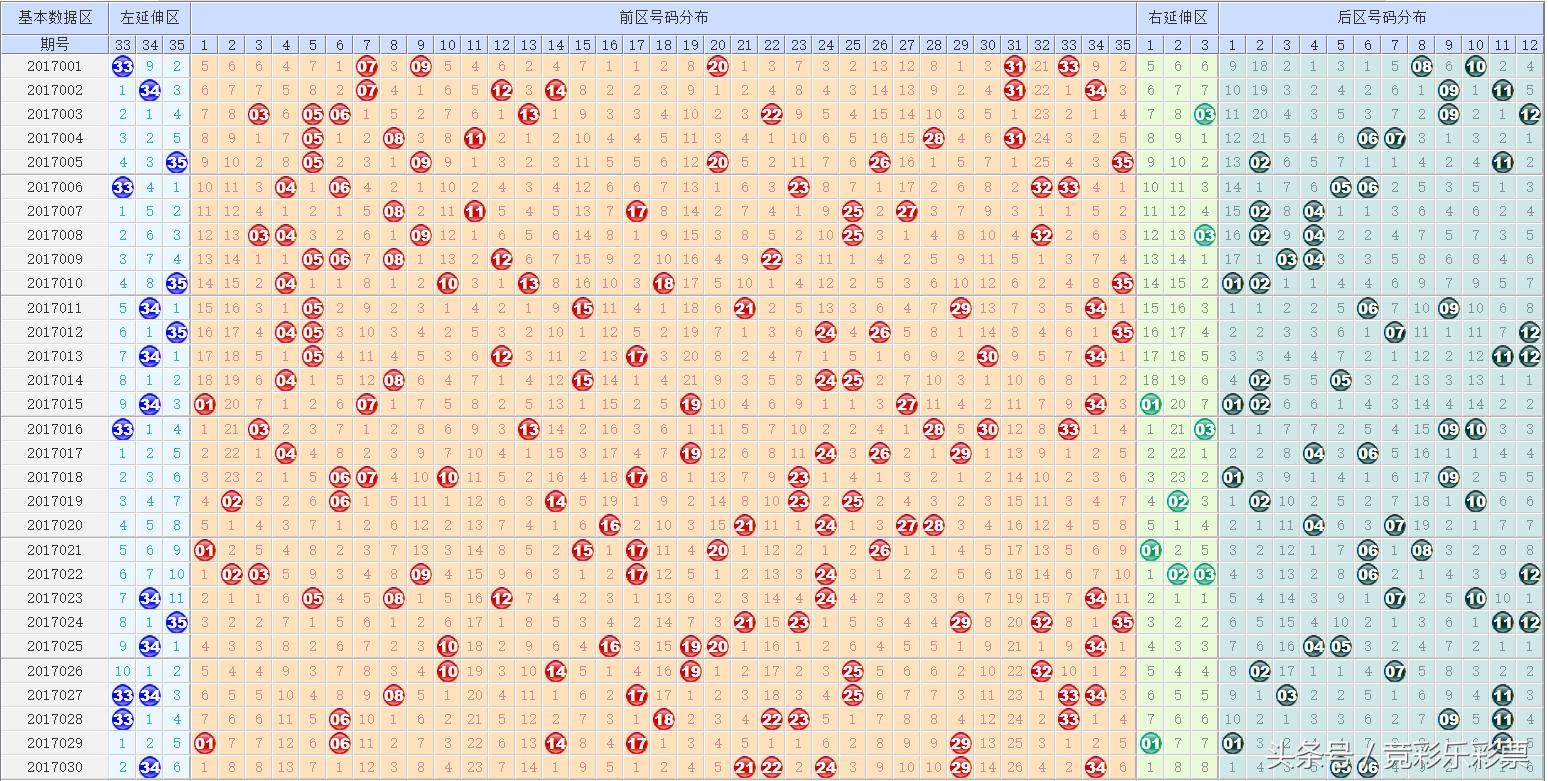1548x781 pixels.
Task: Select red ball 29 in row 2017011
Action: [960, 308]
